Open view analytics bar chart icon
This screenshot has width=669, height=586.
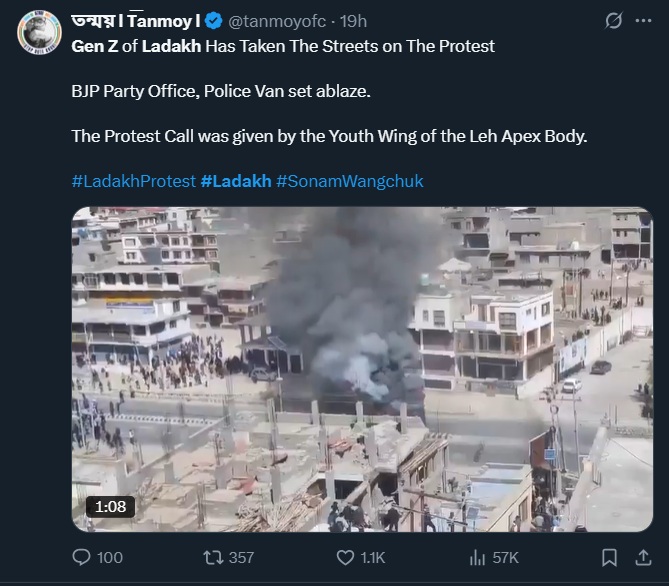pyautogui.click(x=476, y=558)
